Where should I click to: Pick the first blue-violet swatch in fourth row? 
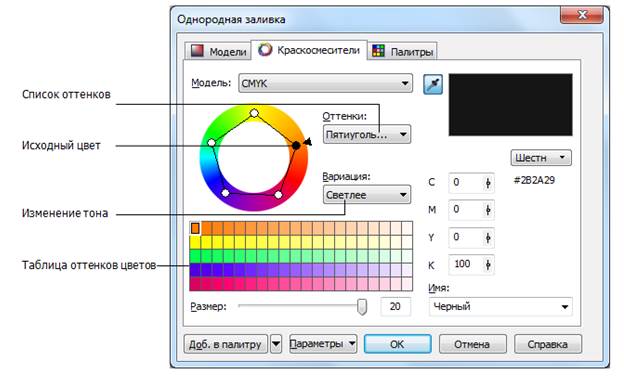tap(195, 270)
